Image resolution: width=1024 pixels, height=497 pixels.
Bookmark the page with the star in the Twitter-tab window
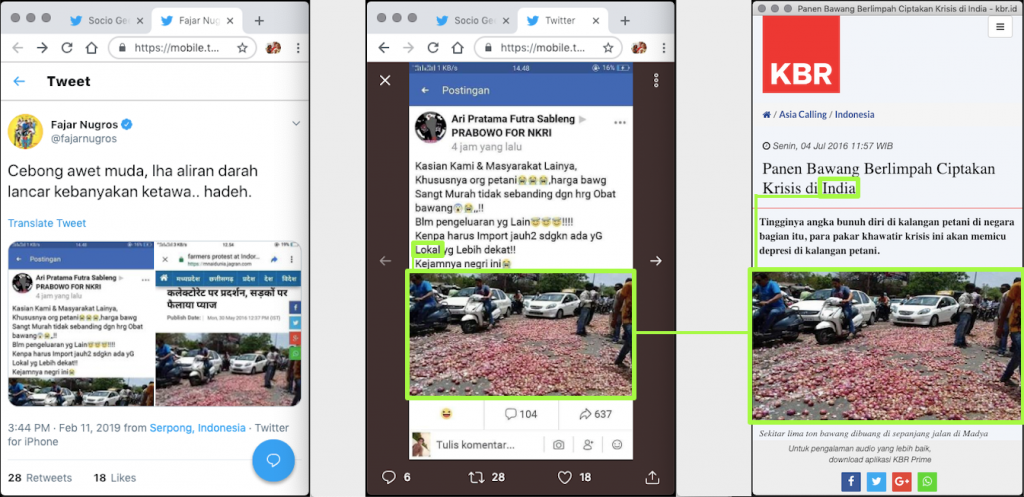(x=605, y=47)
